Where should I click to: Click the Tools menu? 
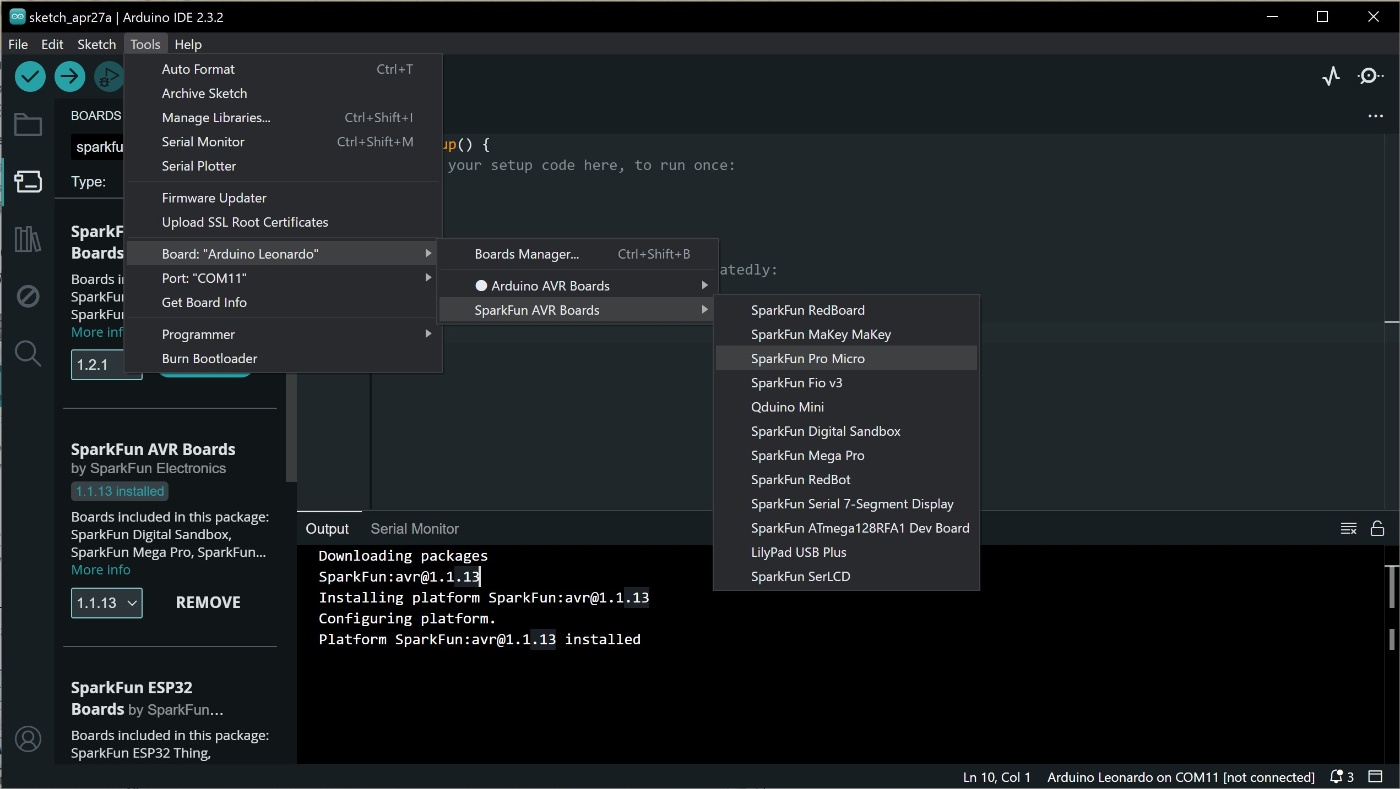pos(145,44)
